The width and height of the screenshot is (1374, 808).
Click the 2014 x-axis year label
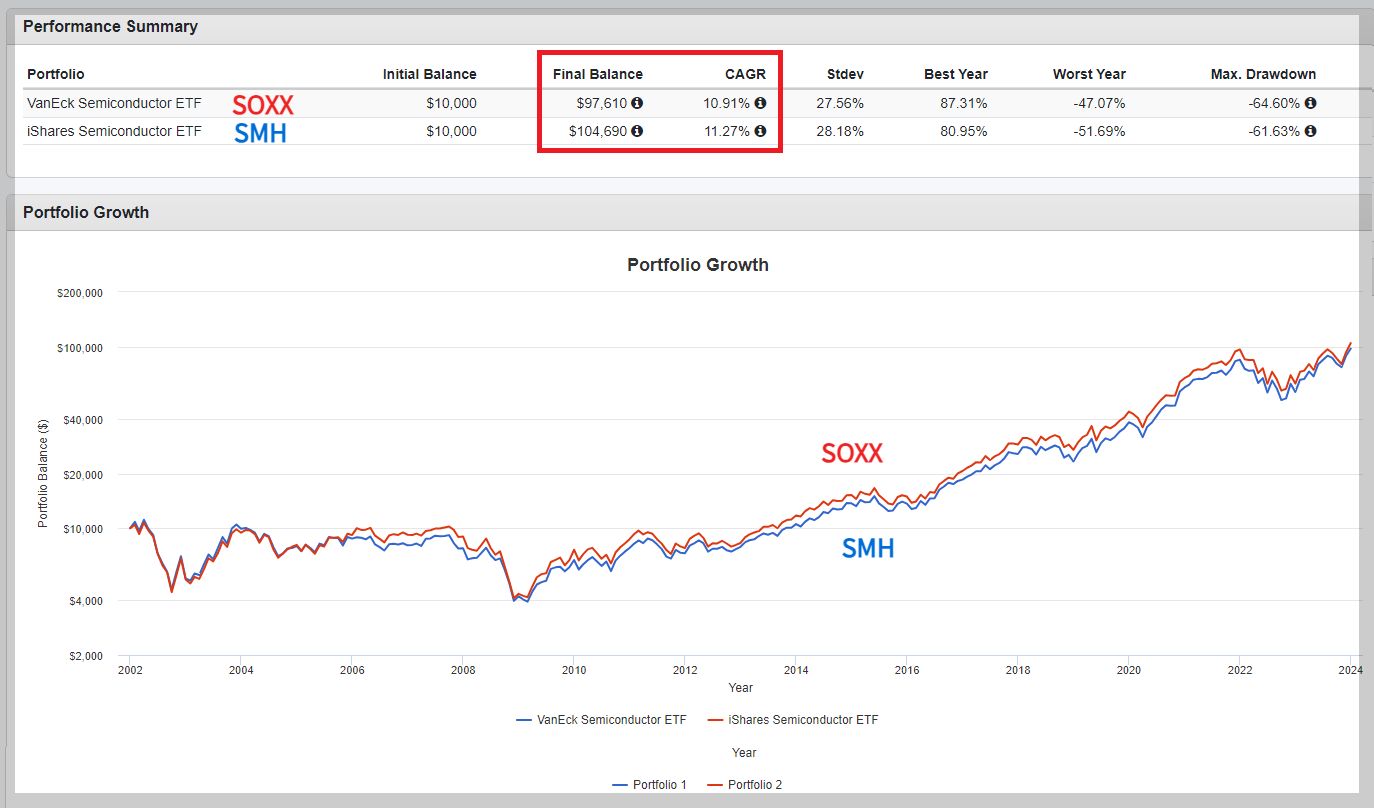pyautogui.click(x=795, y=671)
